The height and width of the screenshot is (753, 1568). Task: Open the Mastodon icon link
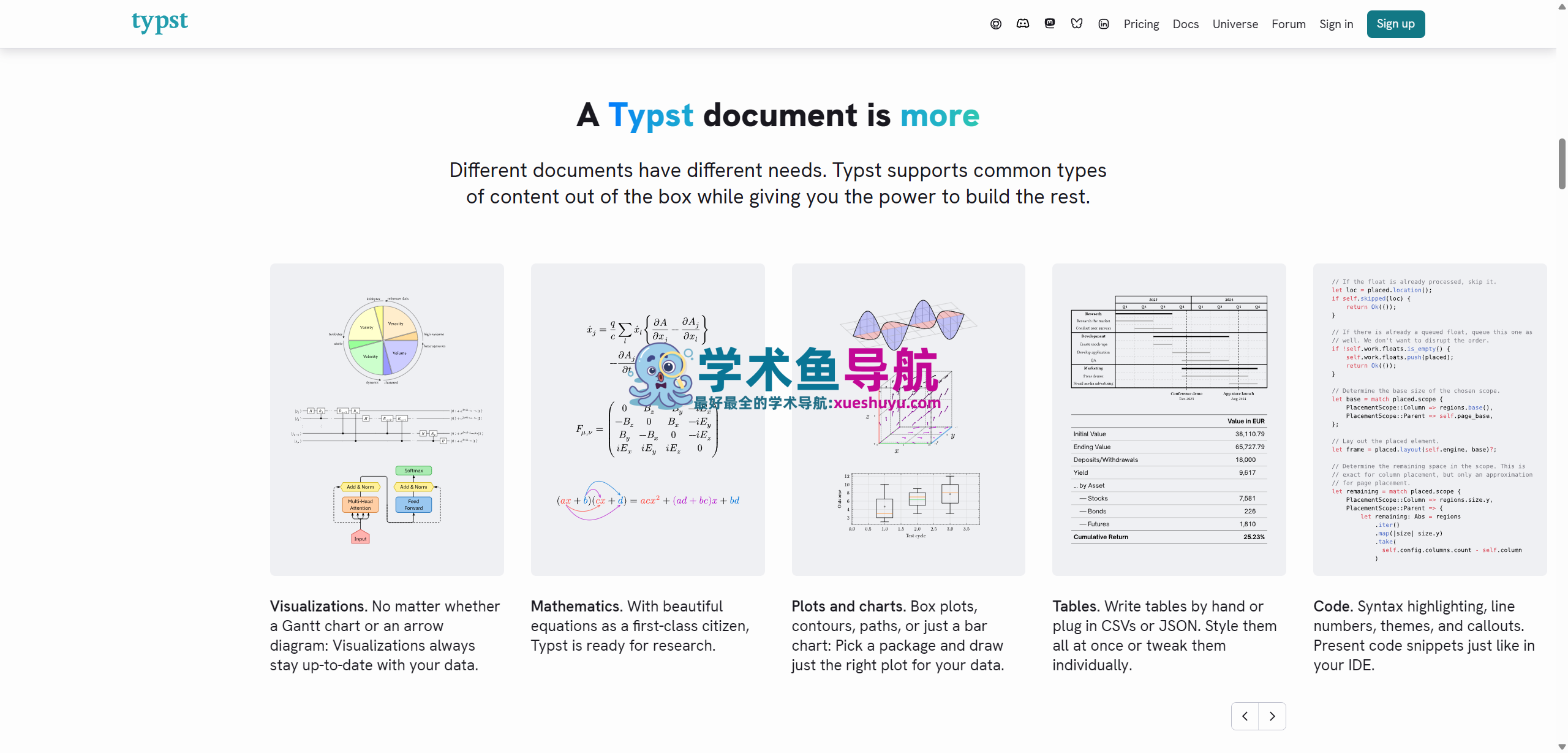[1049, 24]
